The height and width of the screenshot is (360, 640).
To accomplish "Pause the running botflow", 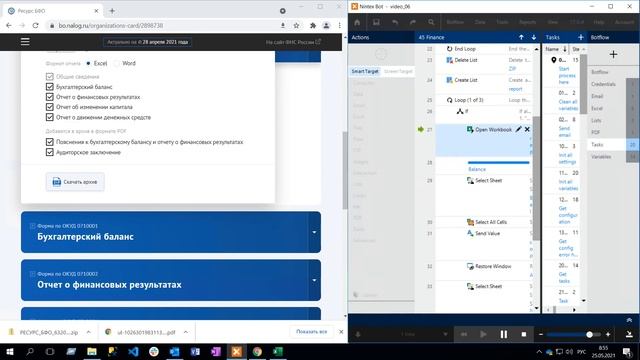I will 504,334.
